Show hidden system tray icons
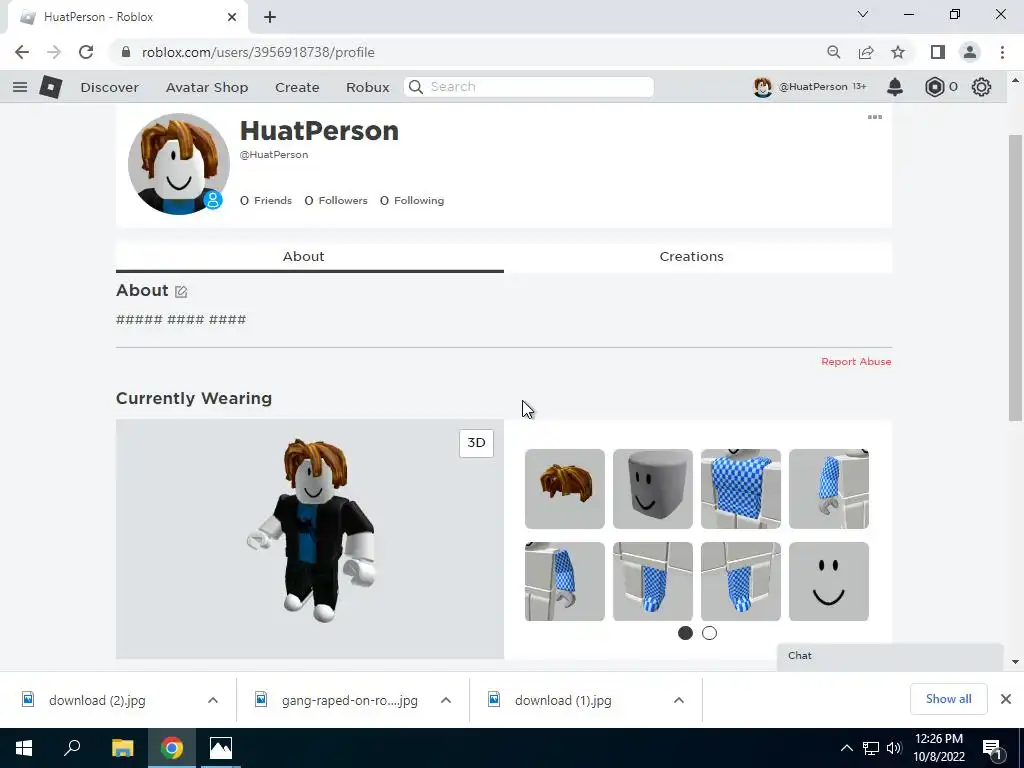This screenshot has width=1024, height=768. 846,748
